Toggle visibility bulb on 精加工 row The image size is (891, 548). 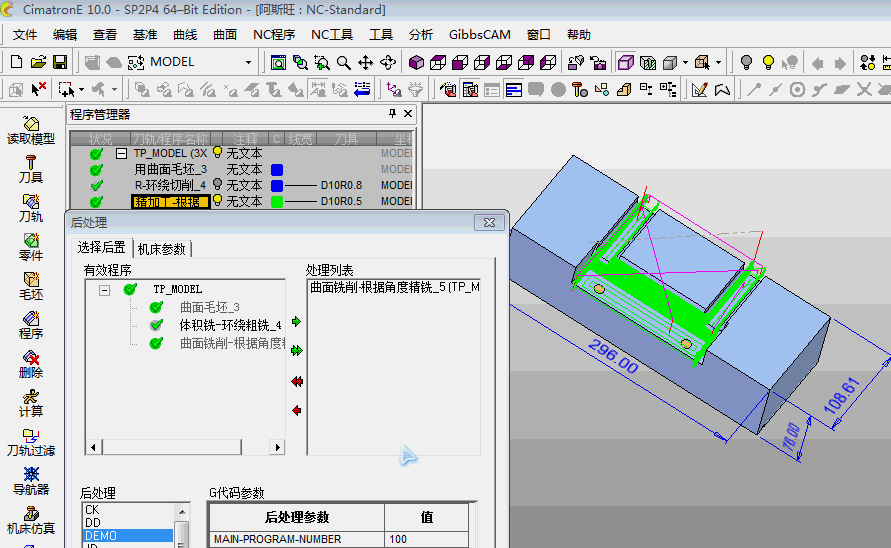point(217,200)
